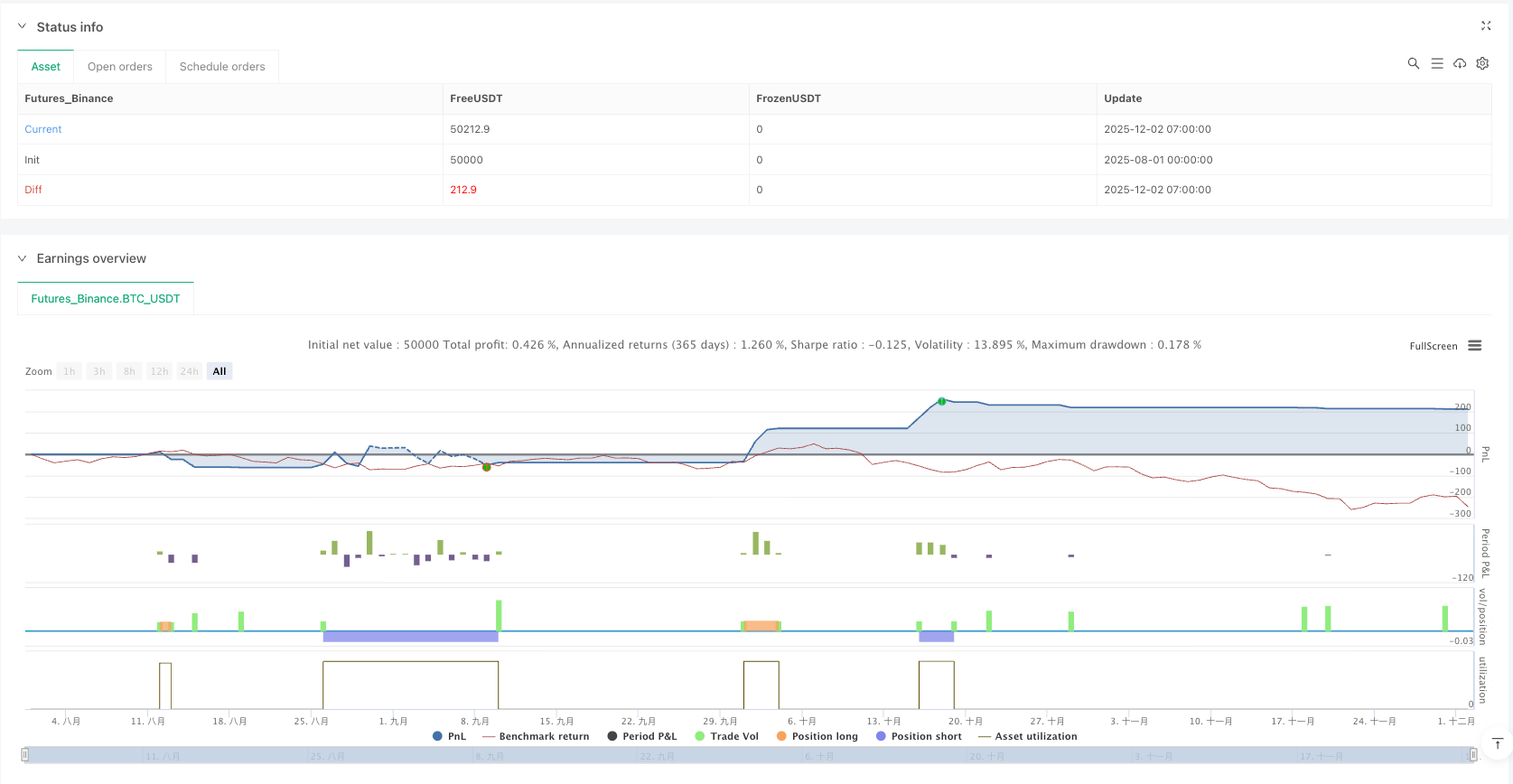Select the Futures_Binance.BTC_USDT tab

106,299
